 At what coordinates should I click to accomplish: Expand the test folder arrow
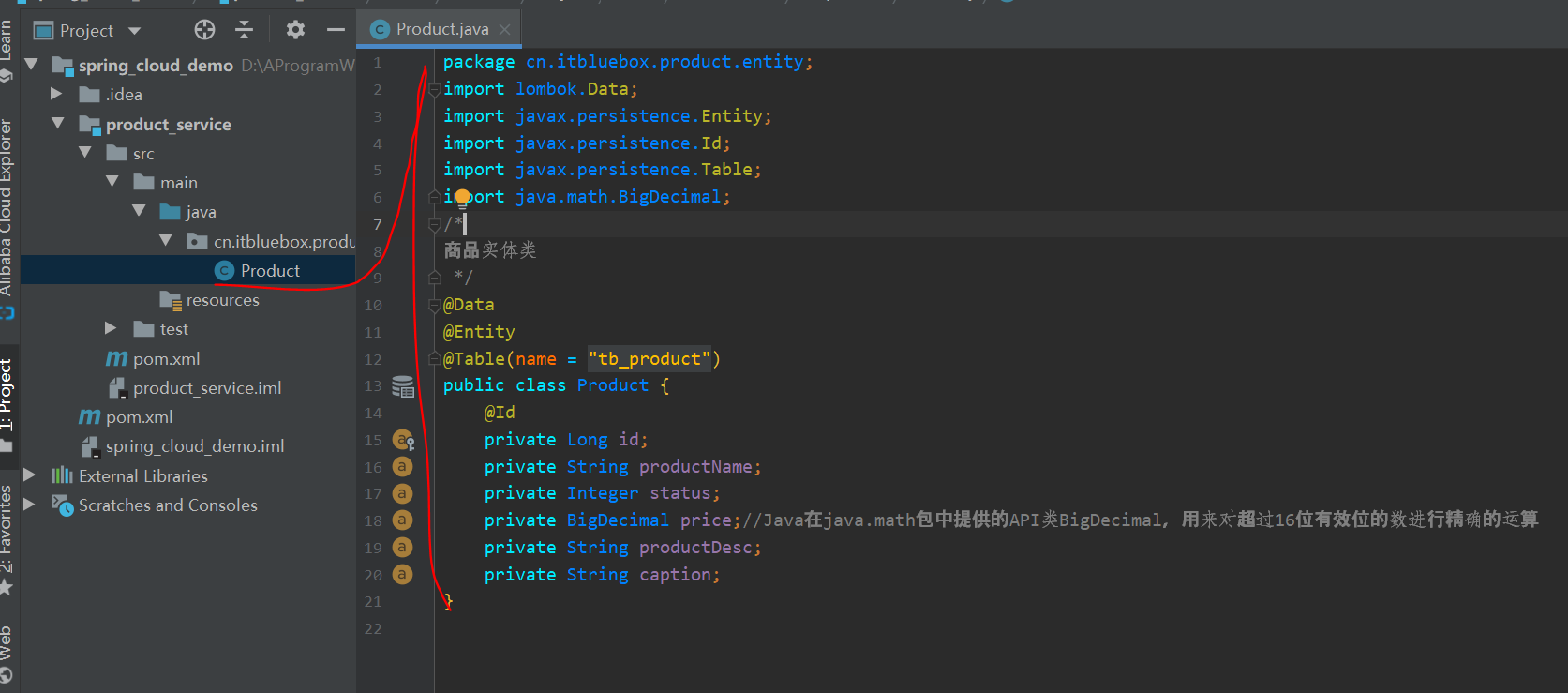pos(111,328)
